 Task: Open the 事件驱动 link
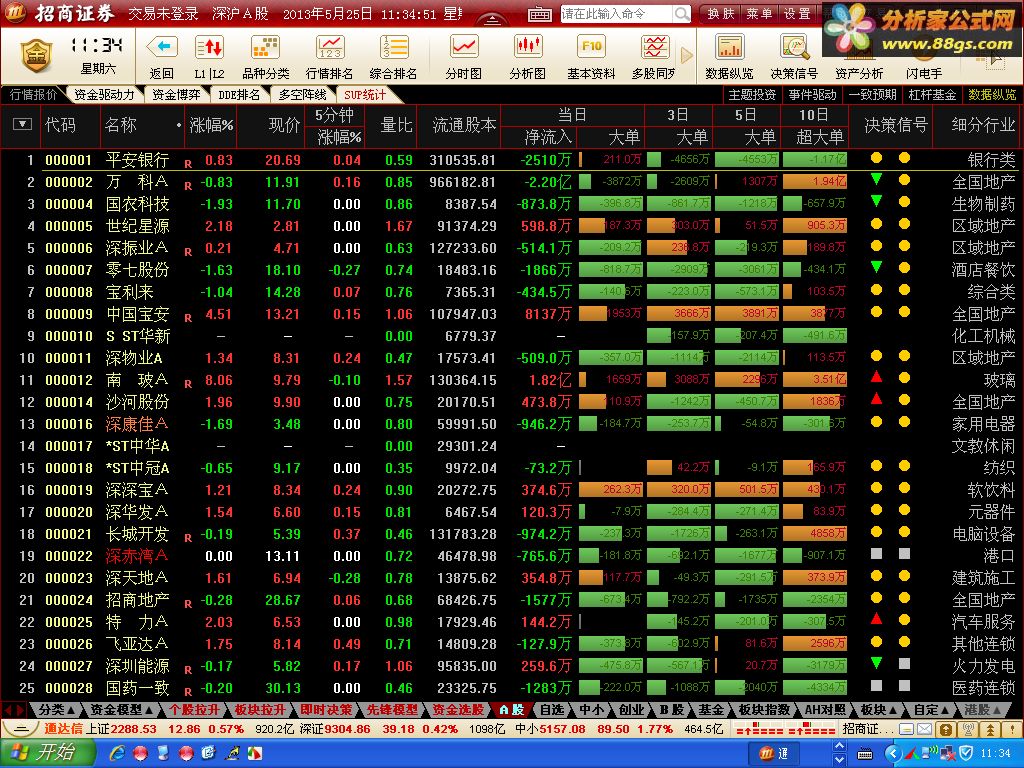(x=812, y=95)
